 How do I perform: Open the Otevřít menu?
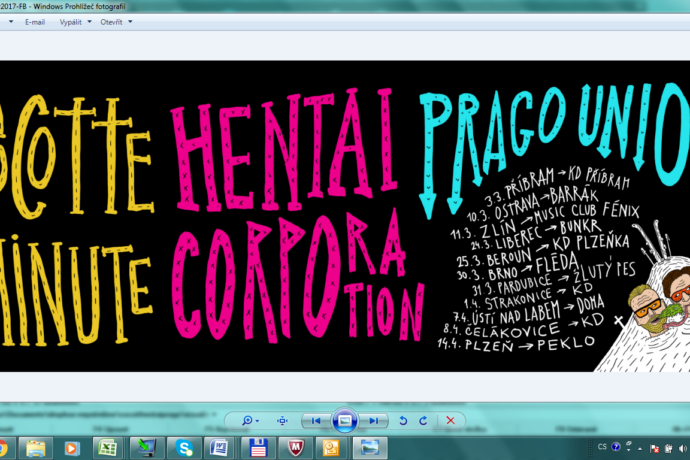(x=111, y=22)
